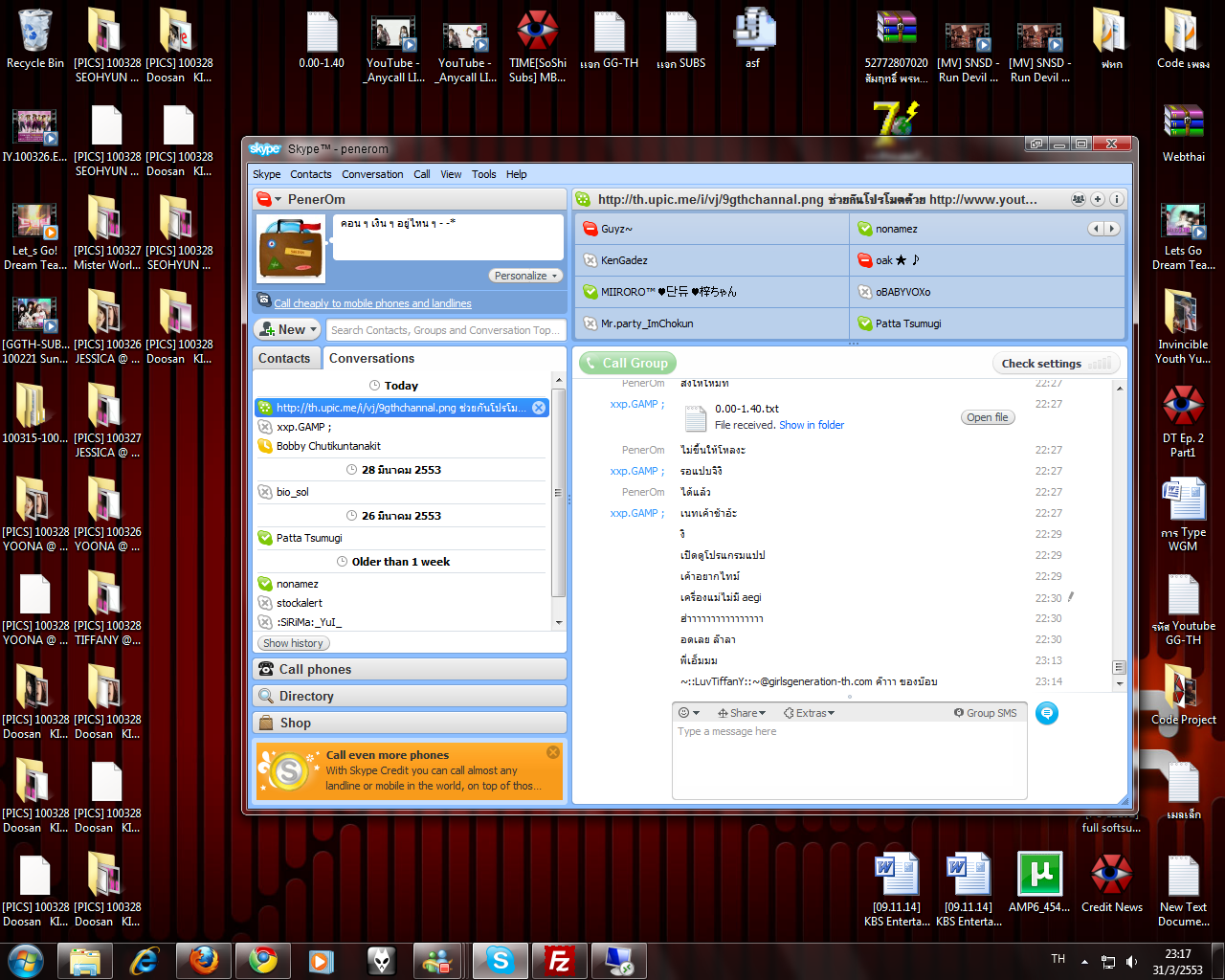The width and height of the screenshot is (1225, 980).
Task: Click the Guyz~ participant
Action: (713, 229)
